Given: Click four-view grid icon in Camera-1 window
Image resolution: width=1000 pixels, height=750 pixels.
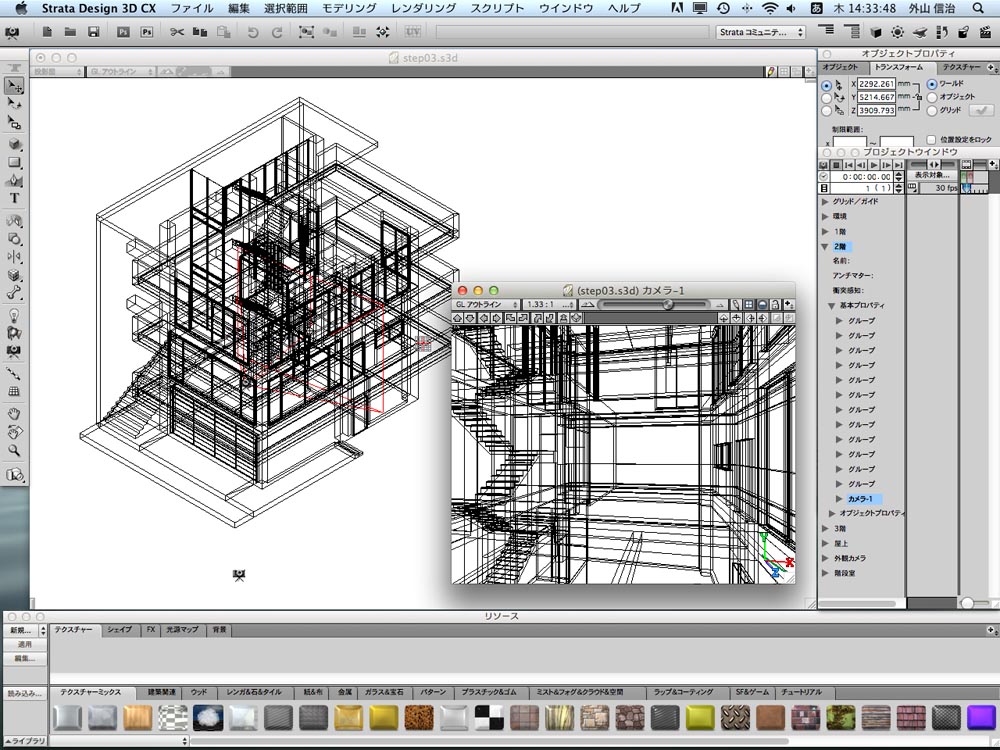Looking at the screenshot, I should tap(749, 305).
